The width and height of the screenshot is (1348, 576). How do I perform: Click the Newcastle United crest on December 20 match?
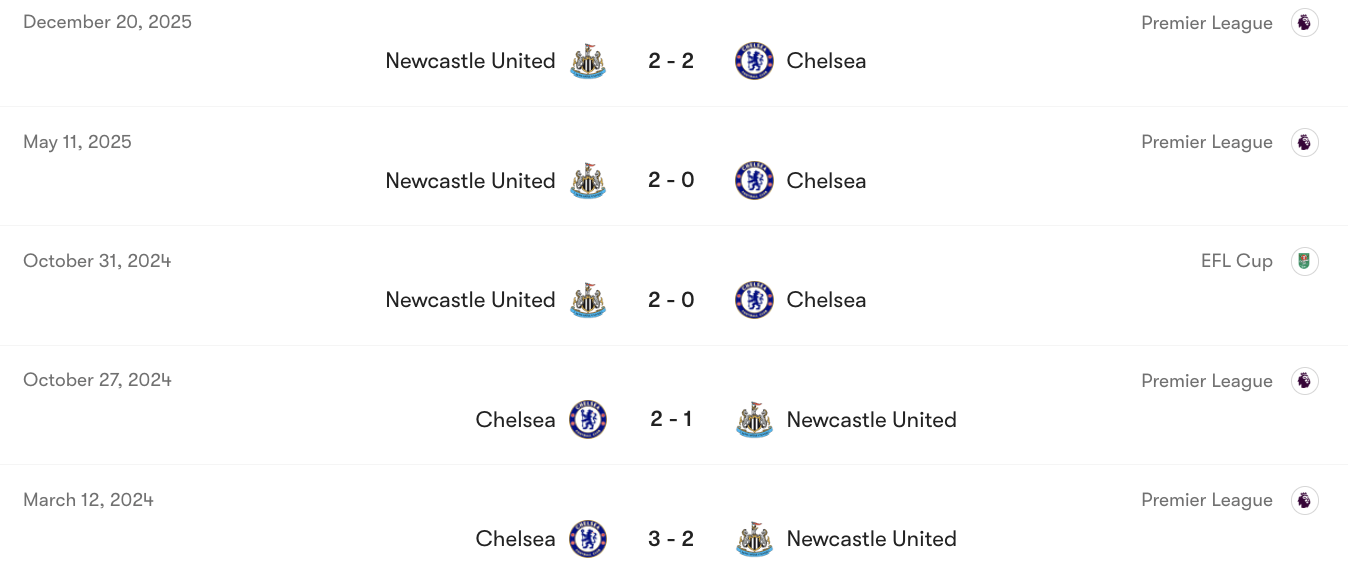tap(588, 61)
